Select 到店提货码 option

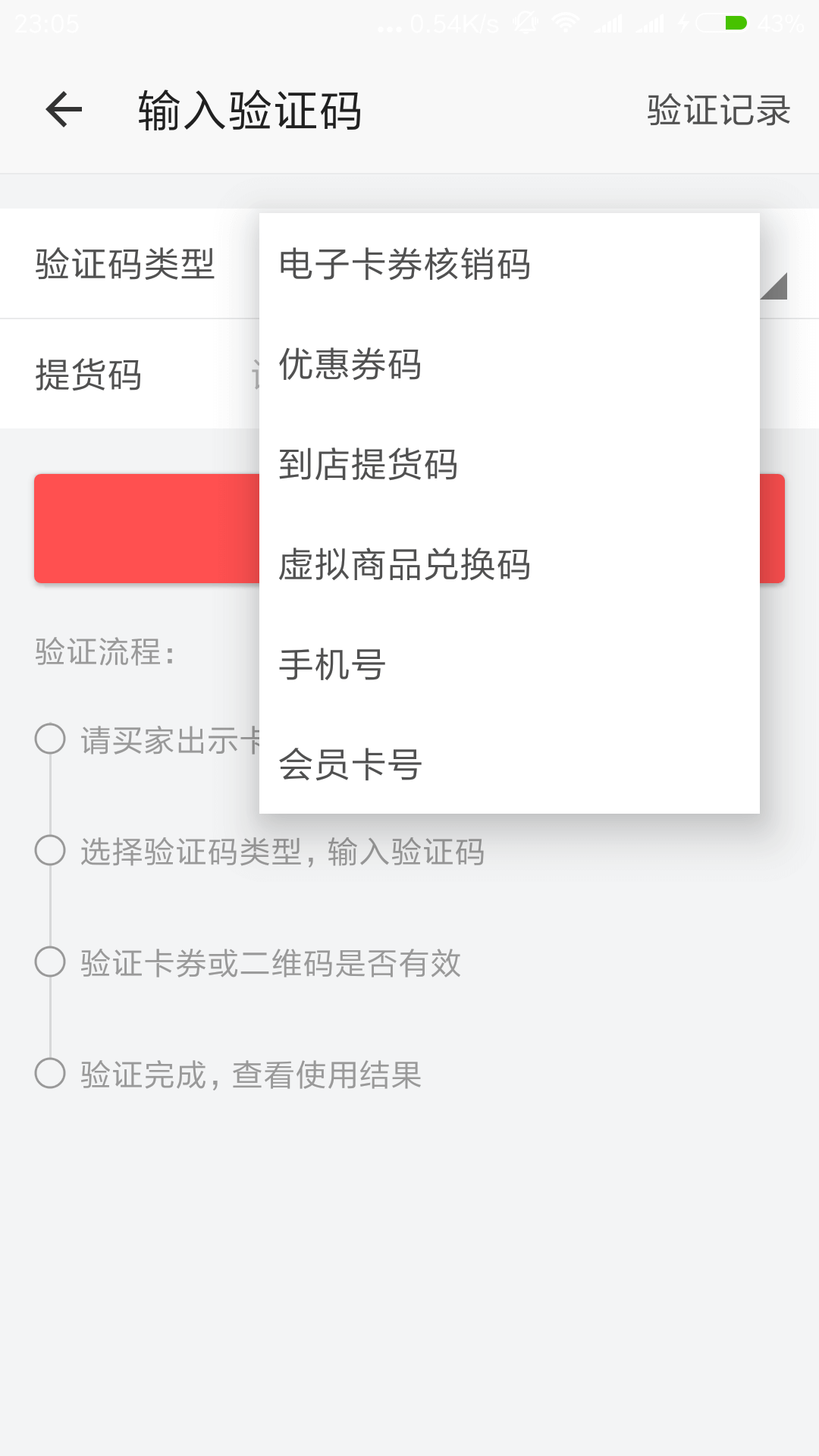510,464
